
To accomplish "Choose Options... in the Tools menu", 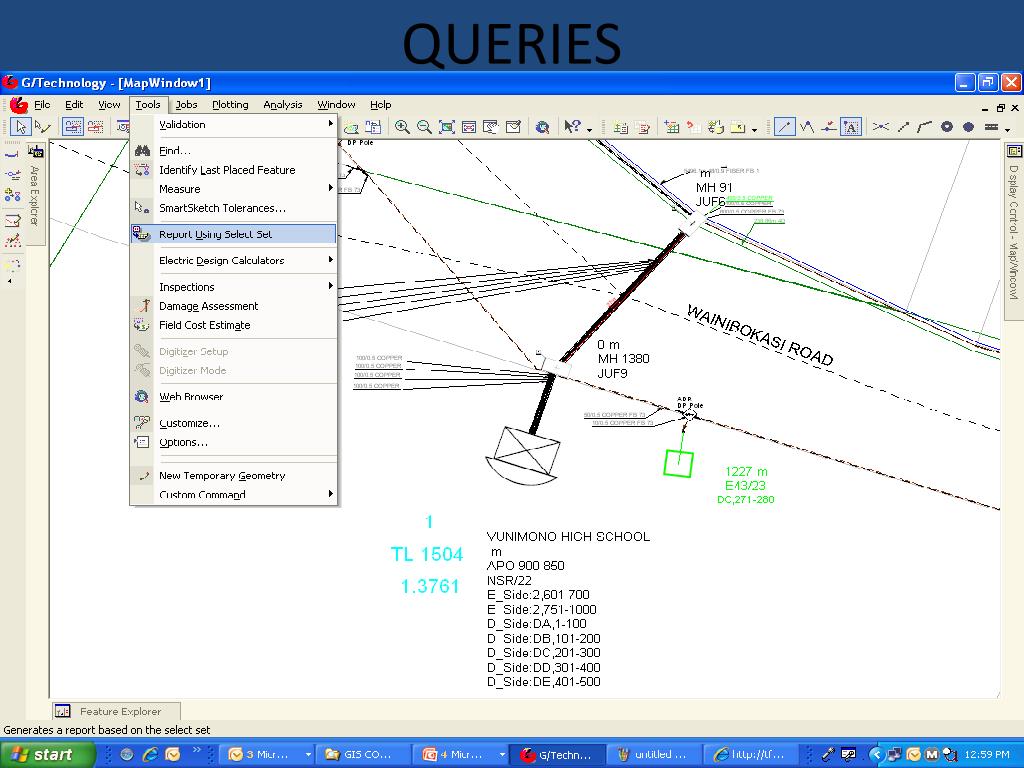I will 234,442.
